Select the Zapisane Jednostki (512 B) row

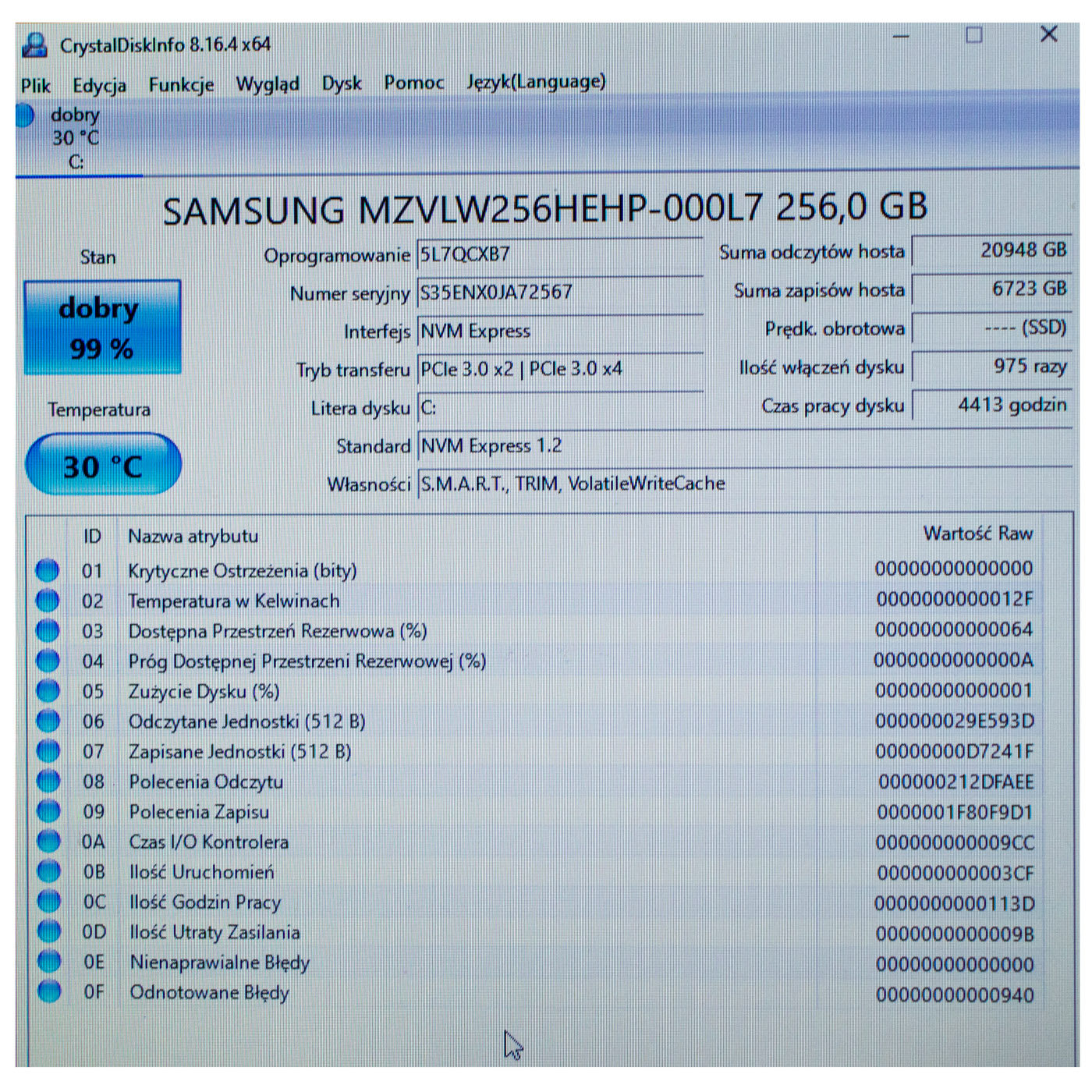point(537,751)
